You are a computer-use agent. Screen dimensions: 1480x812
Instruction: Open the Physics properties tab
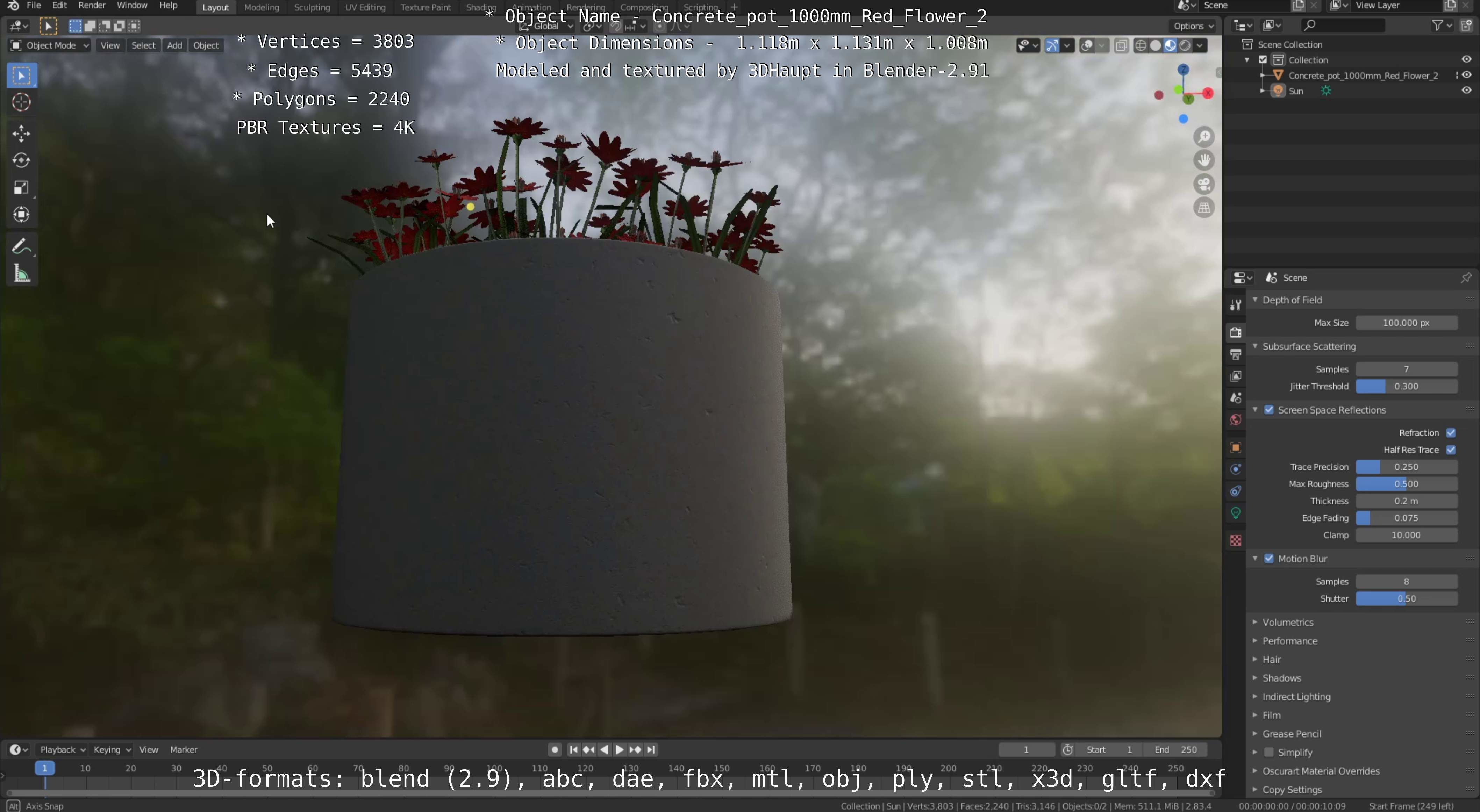pos(1235,469)
